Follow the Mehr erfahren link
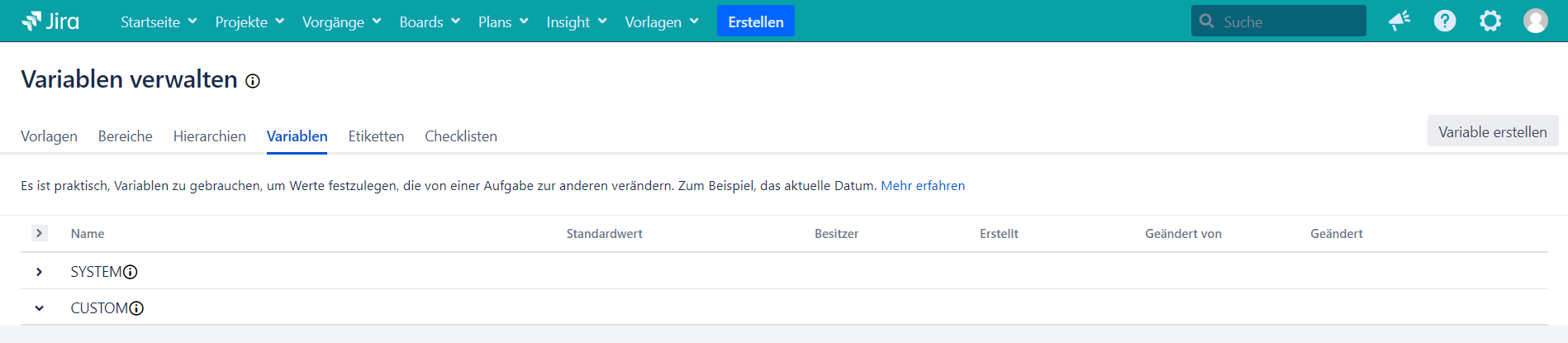This screenshot has height=343, width=1568. pos(922,186)
